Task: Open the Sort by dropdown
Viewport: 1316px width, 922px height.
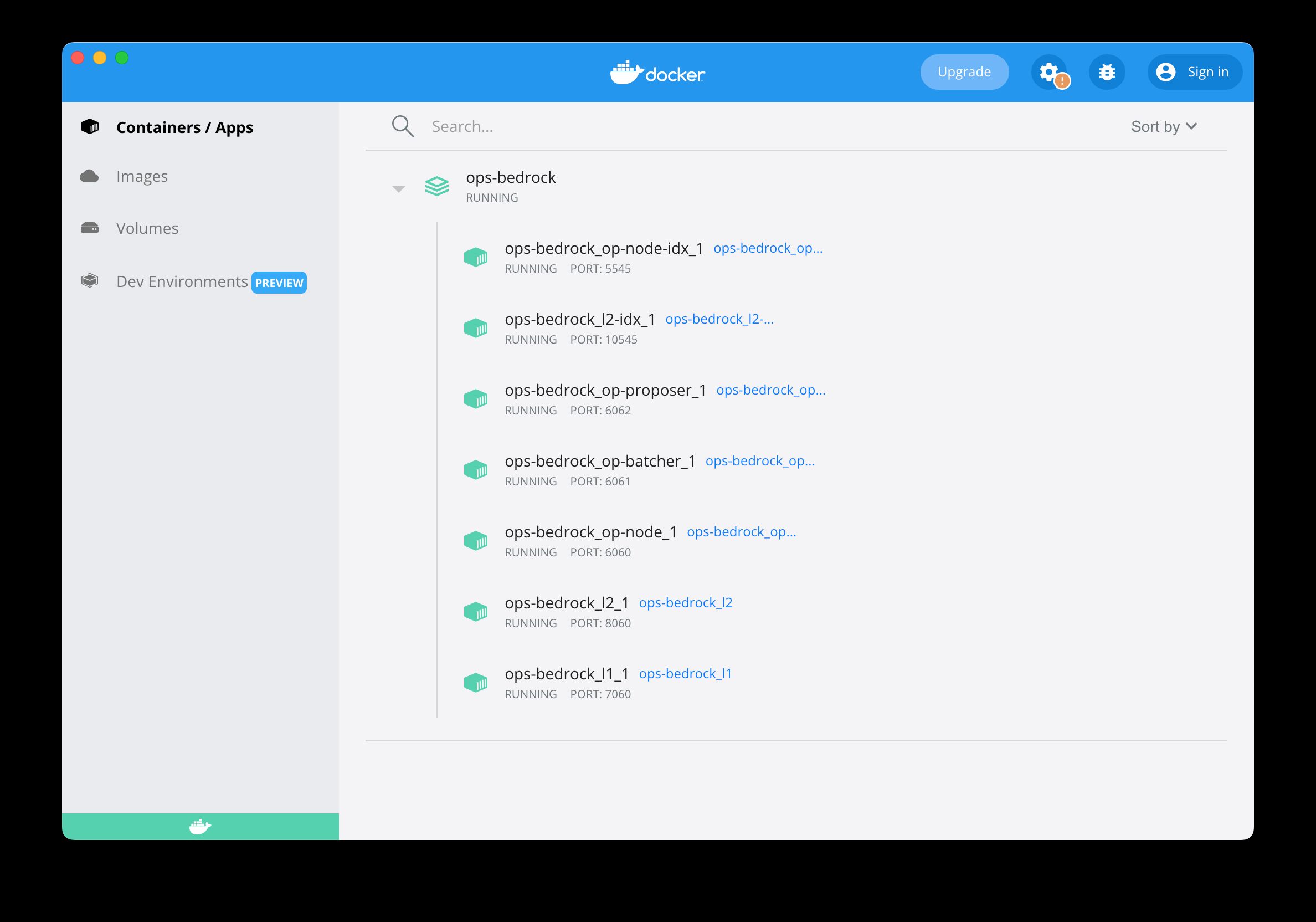Action: pyautogui.click(x=1164, y=127)
